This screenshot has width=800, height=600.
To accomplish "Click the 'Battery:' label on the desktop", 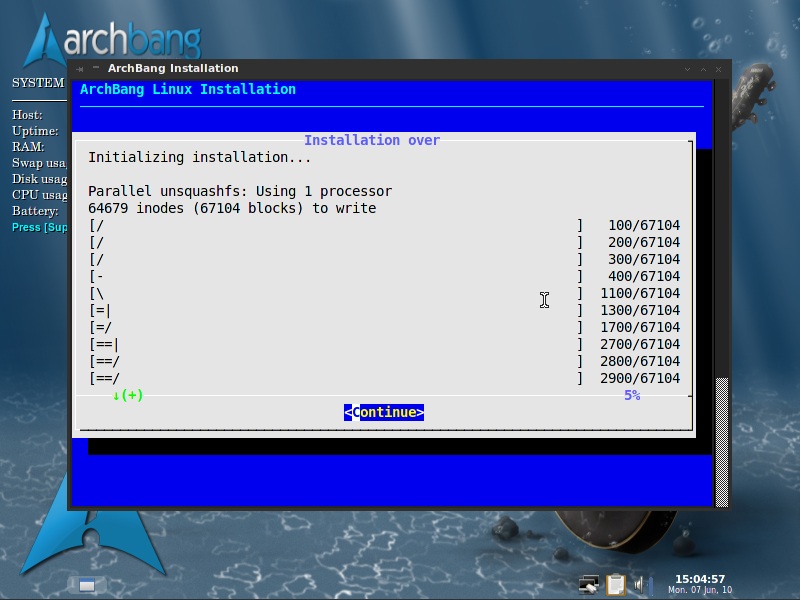I will point(35,211).
